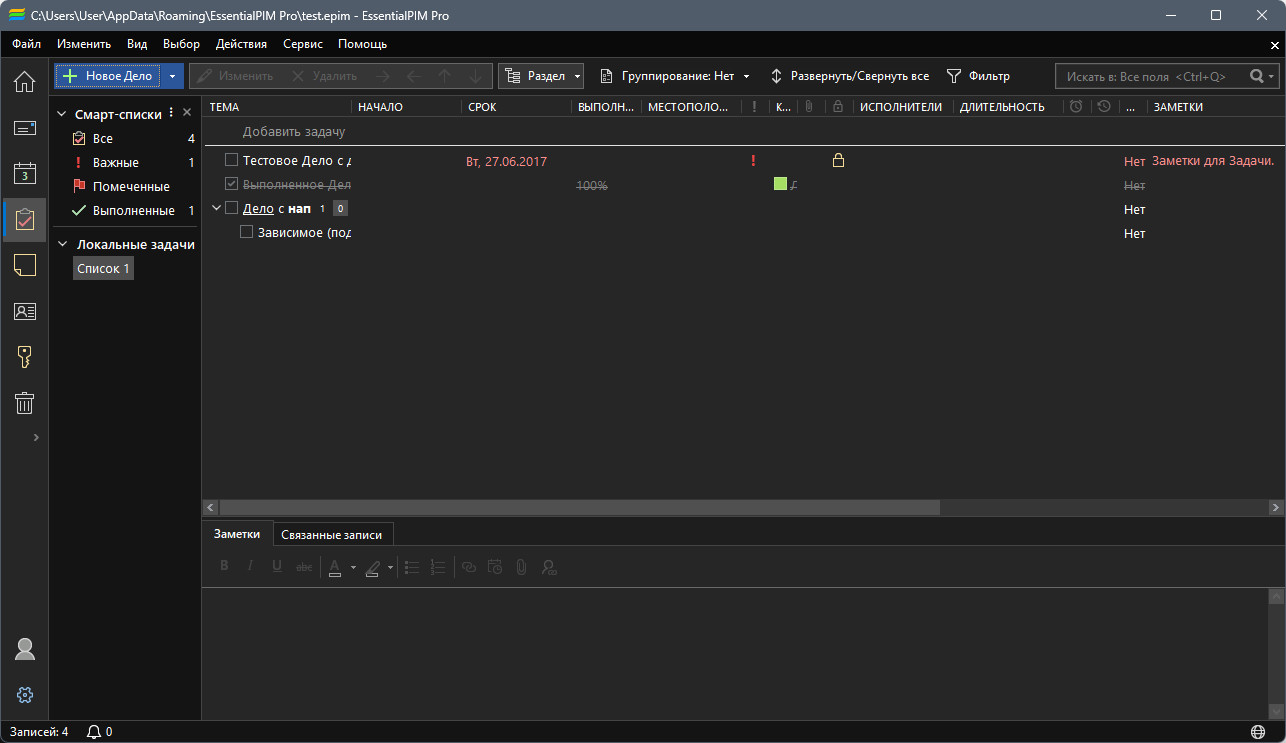Click green category swatch on Выполненное Дело
The width and height of the screenshot is (1286, 743).
(x=781, y=184)
